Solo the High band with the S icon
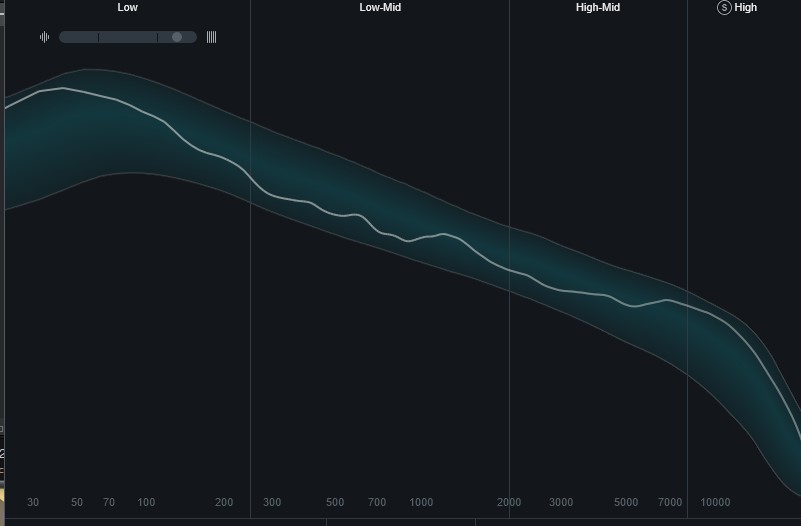This screenshot has height=526, width=801. pyautogui.click(x=724, y=8)
